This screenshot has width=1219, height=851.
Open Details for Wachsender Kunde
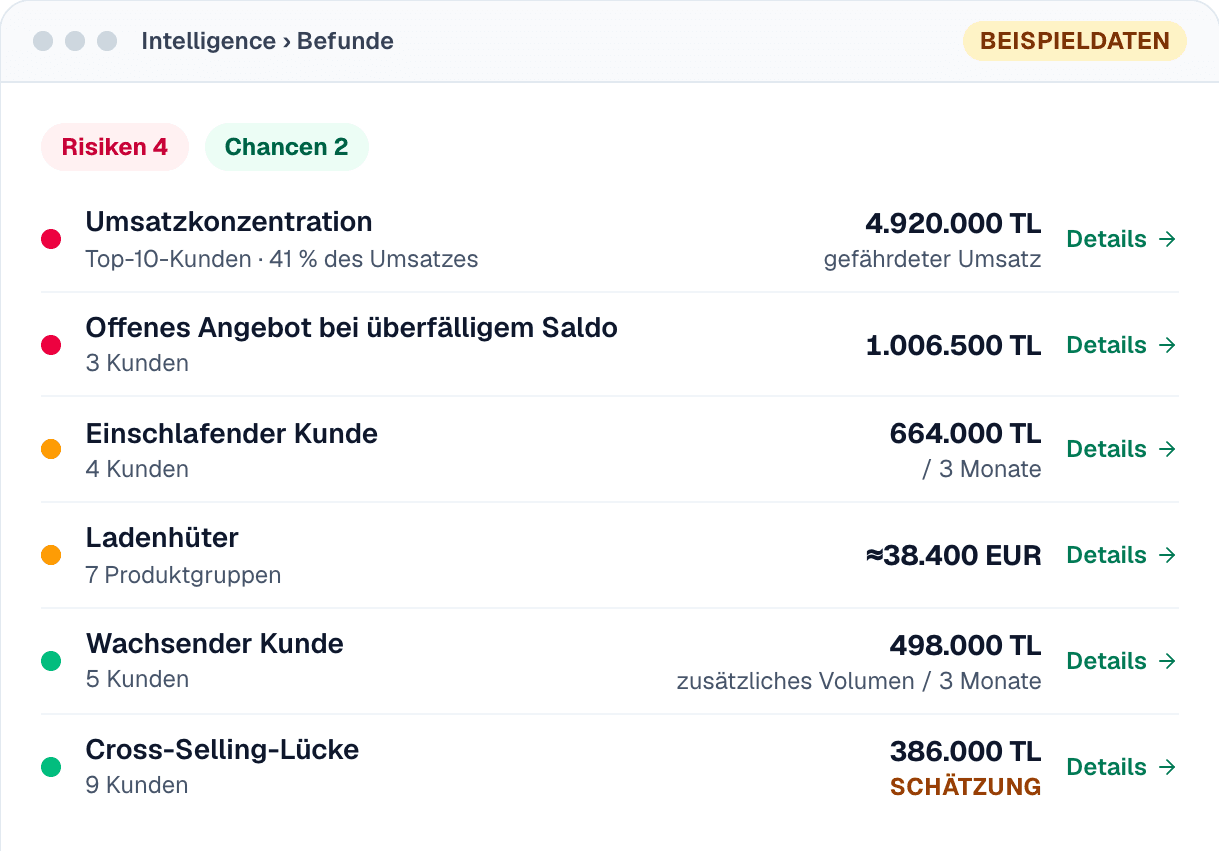pyautogui.click(x=1122, y=661)
